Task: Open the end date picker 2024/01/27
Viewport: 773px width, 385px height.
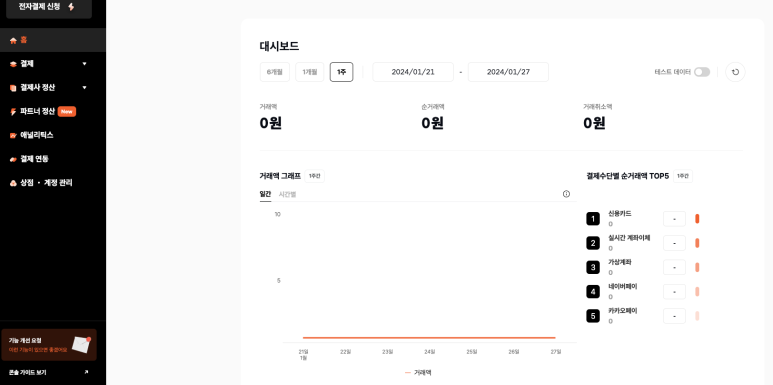Action: click(508, 72)
